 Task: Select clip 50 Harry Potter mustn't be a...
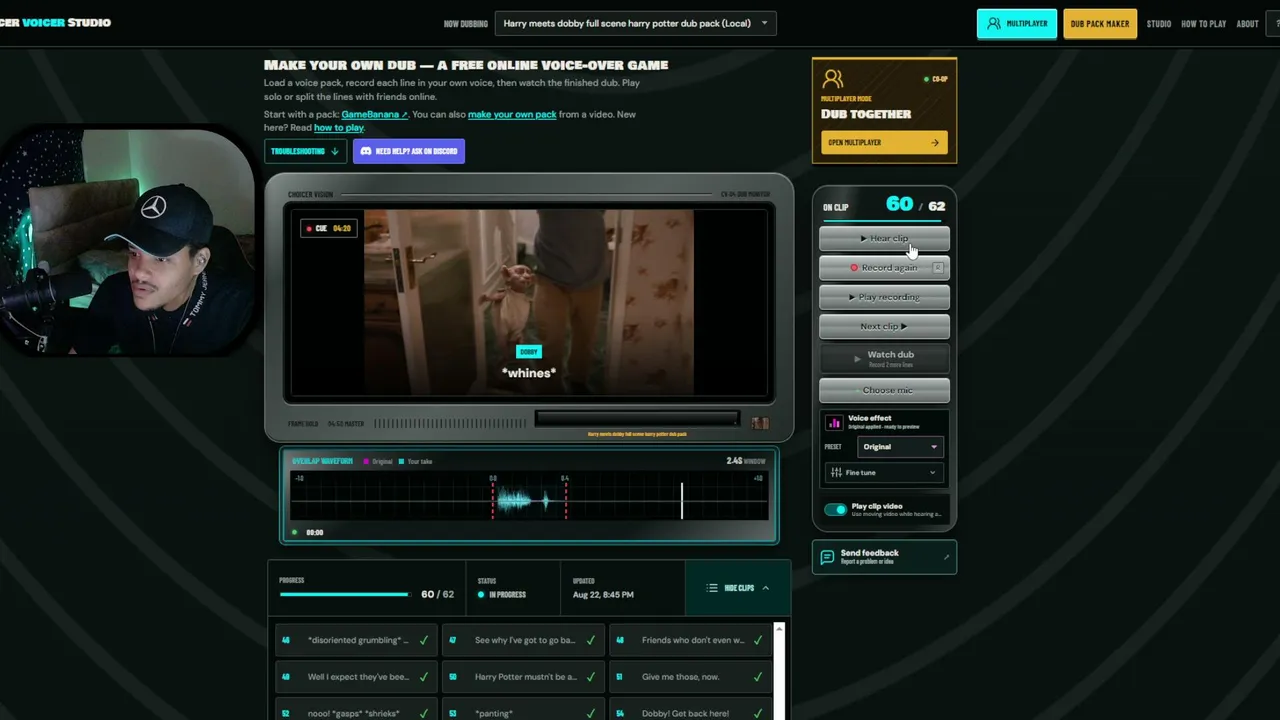coord(523,677)
